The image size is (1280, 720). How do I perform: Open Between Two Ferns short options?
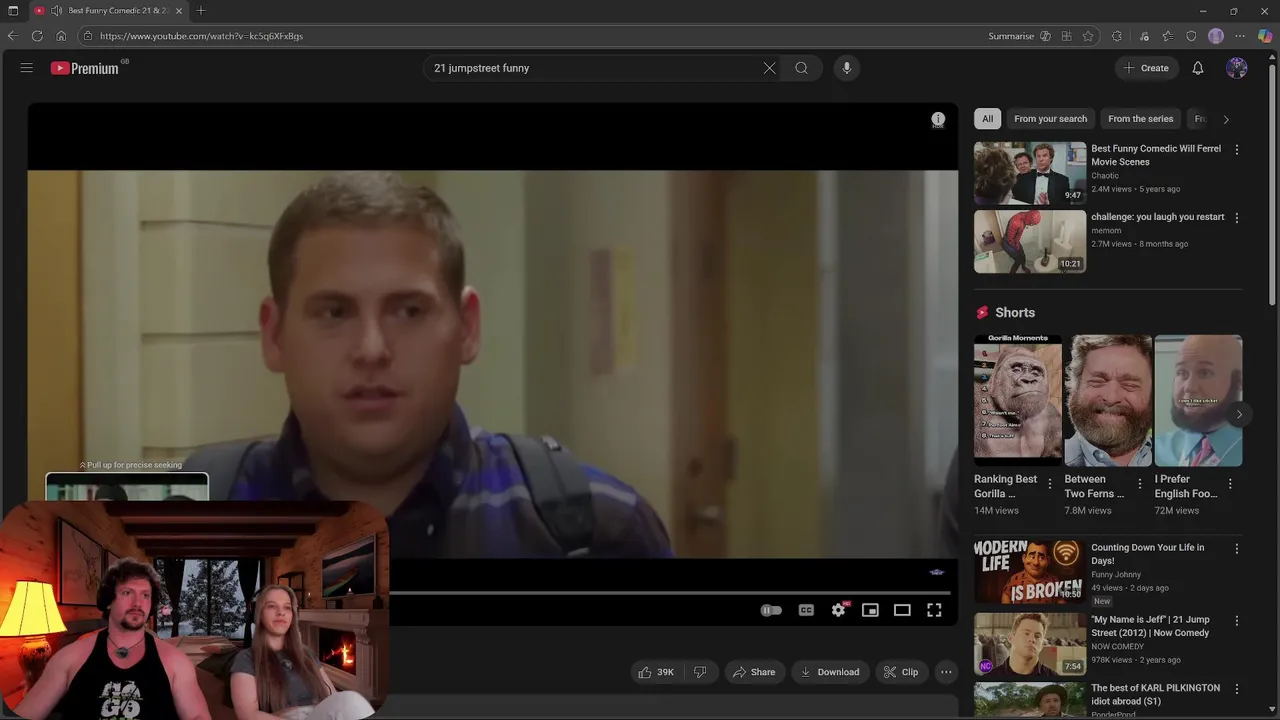pyautogui.click(x=1139, y=484)
